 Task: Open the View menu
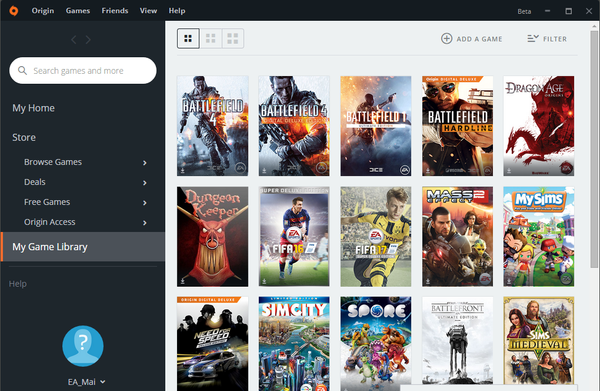point(148,11)
